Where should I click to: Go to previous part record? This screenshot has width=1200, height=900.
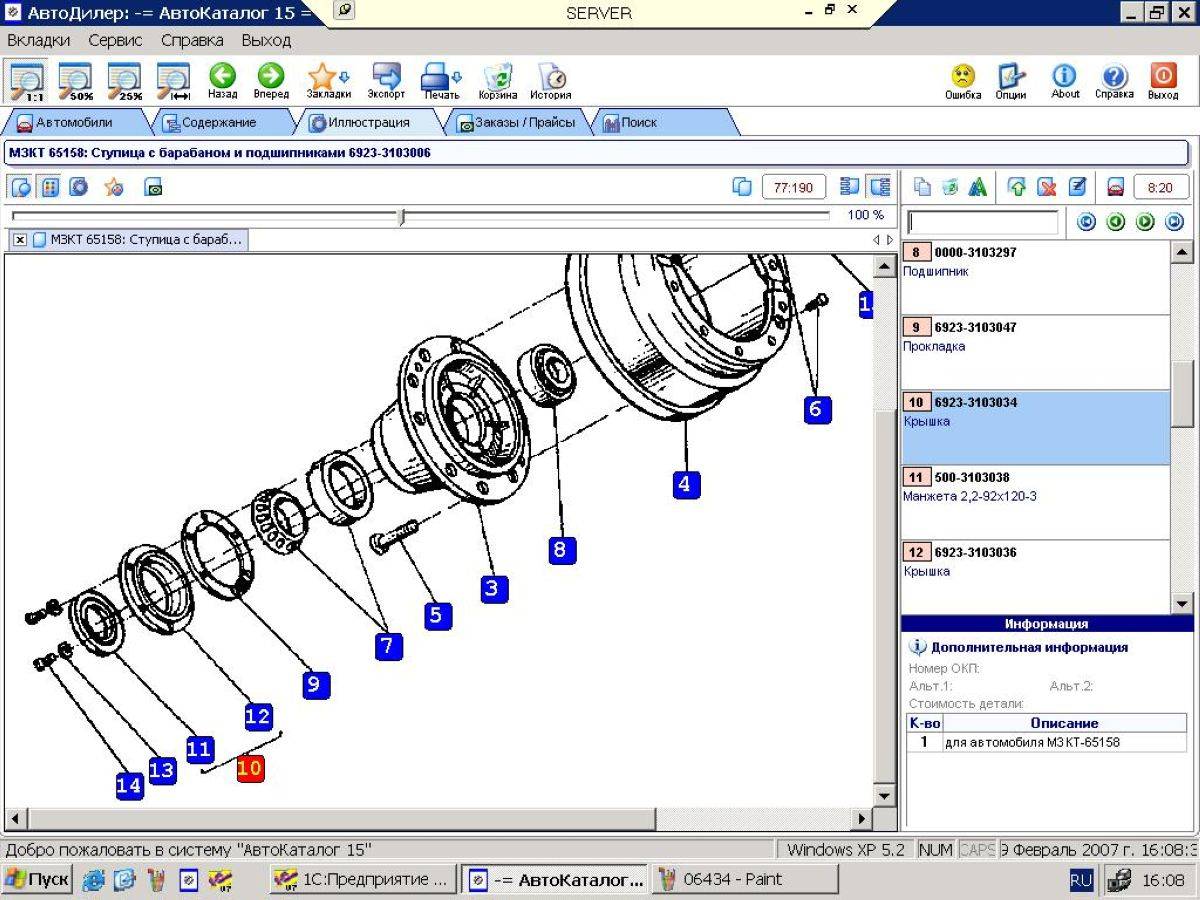(1116, 222)
